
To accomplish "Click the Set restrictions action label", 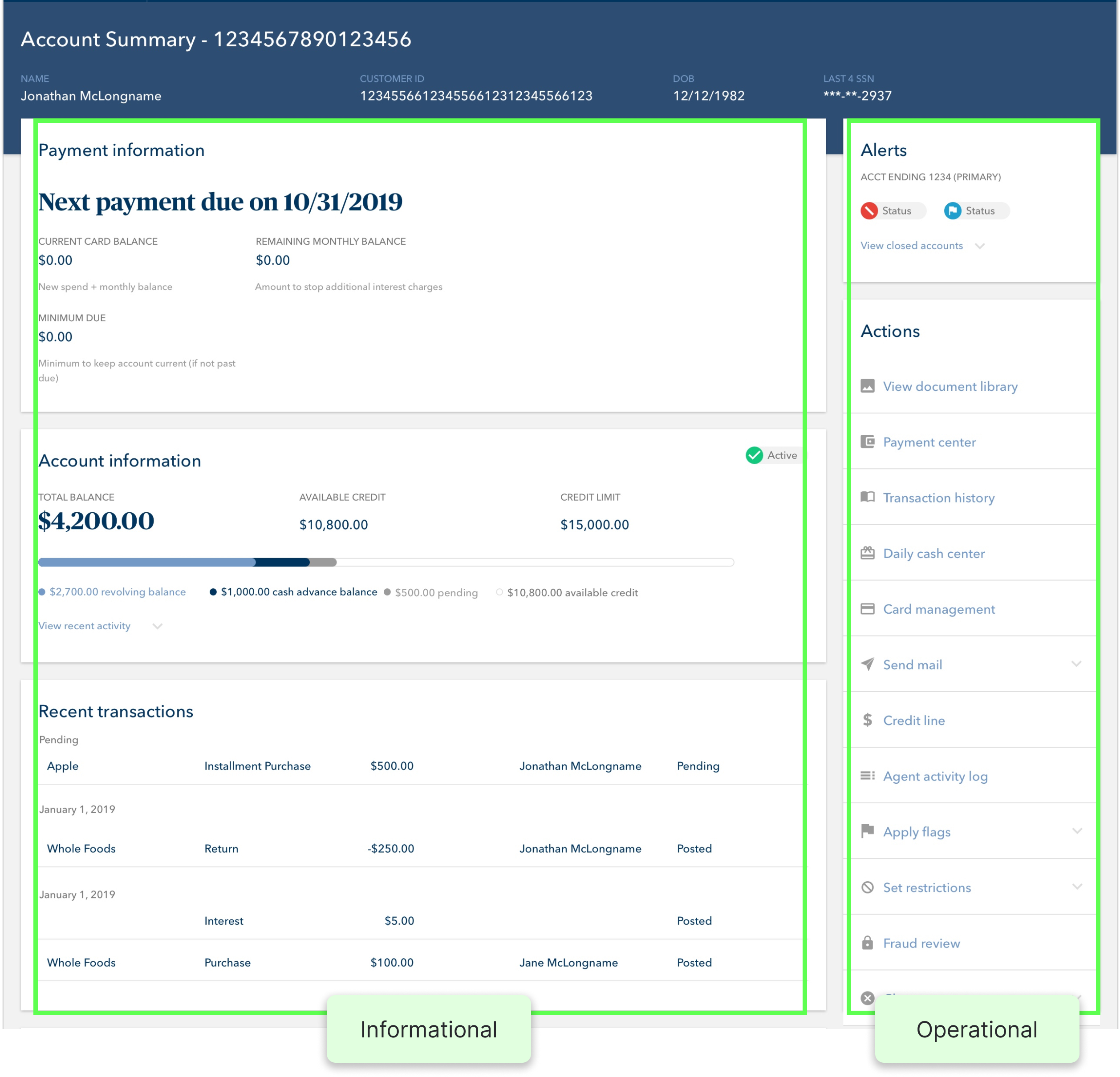I will pyautogui.click(x=927, y=887).
